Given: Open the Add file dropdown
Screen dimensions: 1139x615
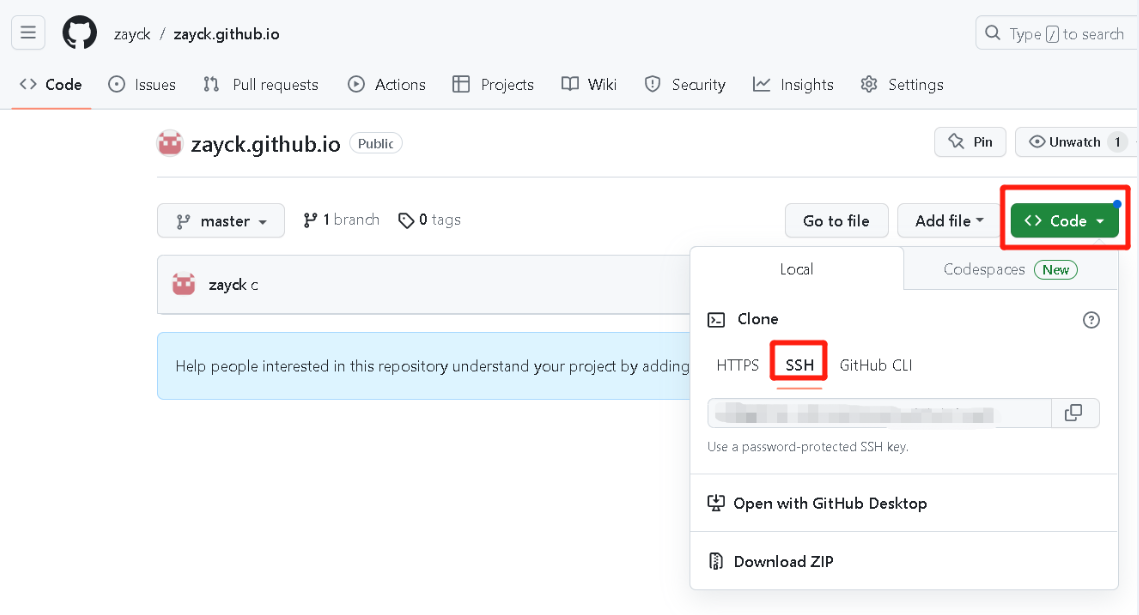Looking at the screenshot, I should click(949, 221).
